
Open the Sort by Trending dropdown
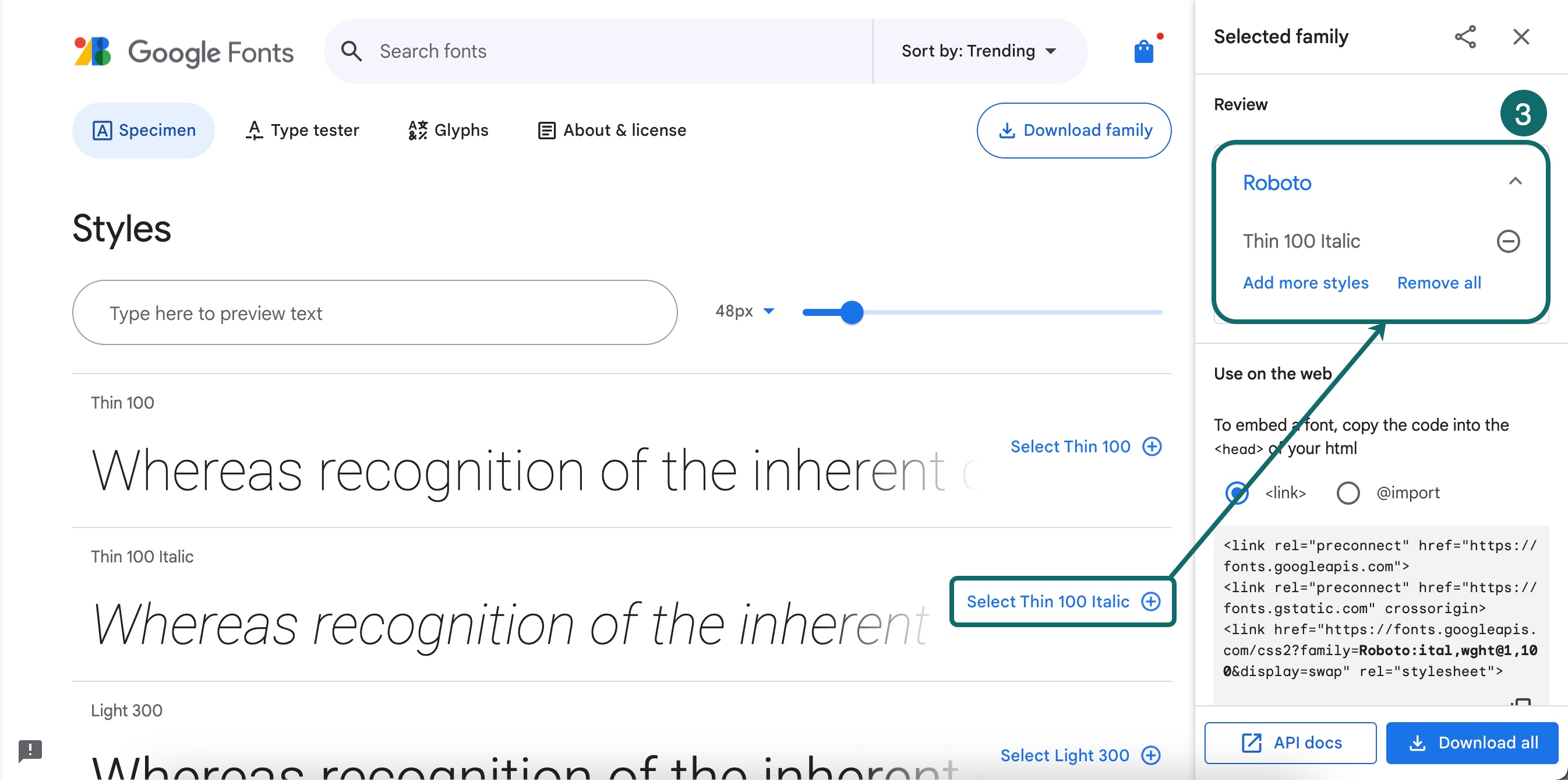pos(977,51)
